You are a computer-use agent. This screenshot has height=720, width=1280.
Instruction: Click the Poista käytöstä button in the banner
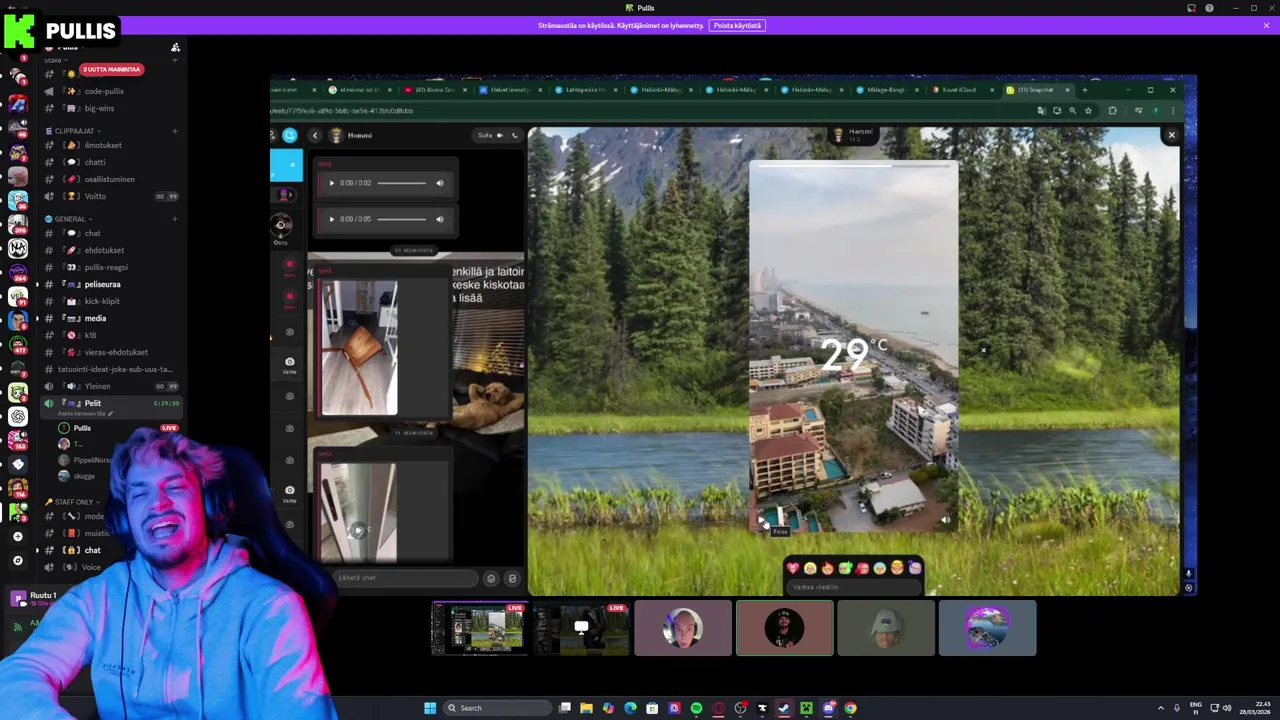point(737,25)
